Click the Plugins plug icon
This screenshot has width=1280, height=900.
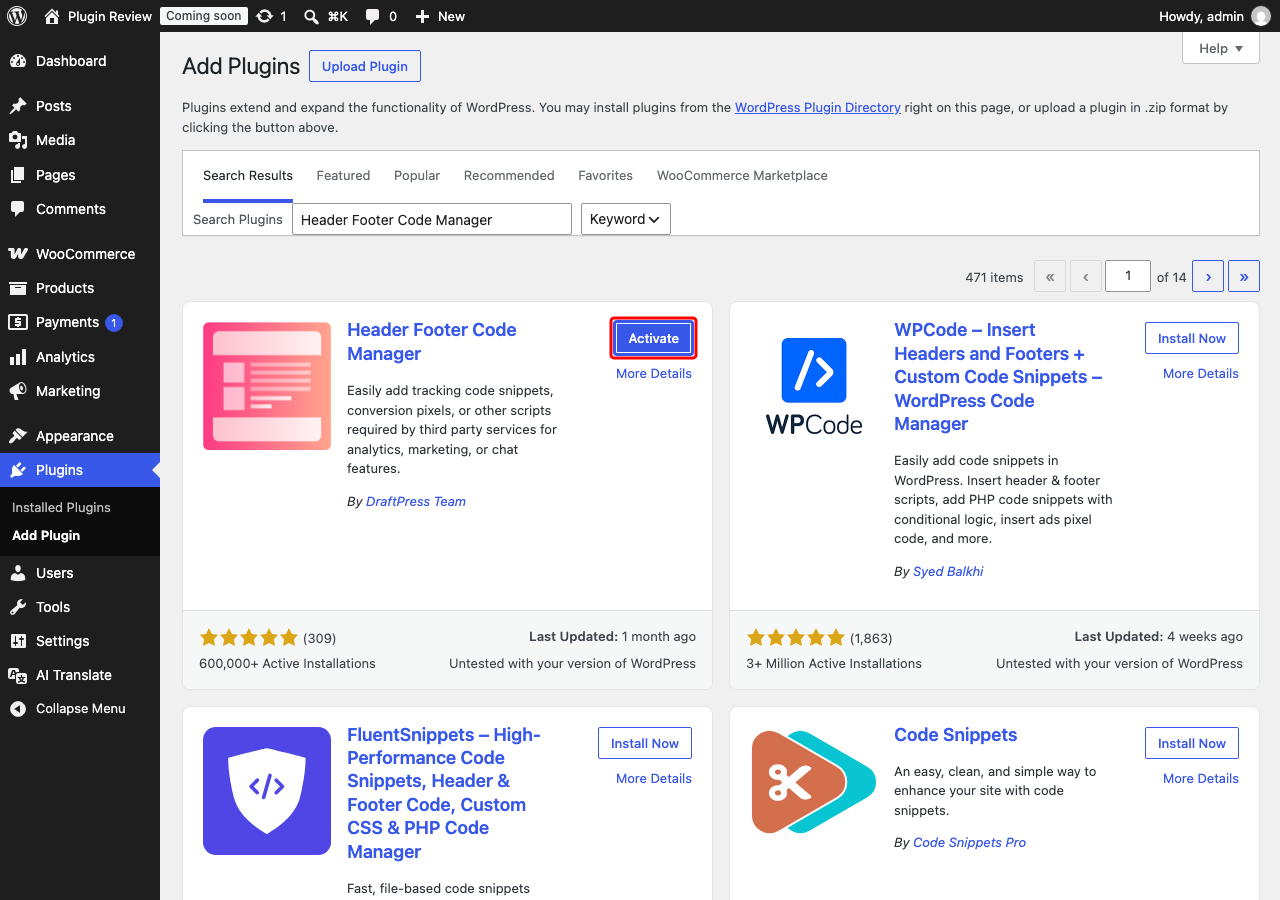(x=18, y=470)
